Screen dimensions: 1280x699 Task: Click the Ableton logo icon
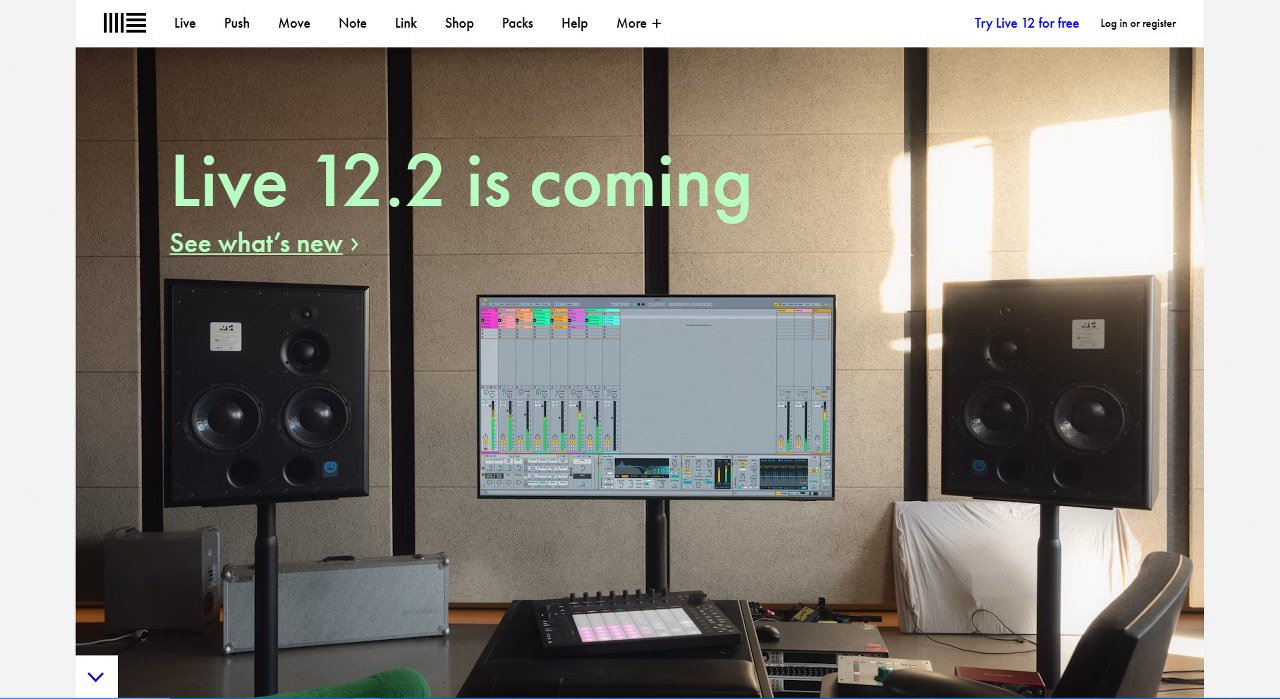[125, 23]
